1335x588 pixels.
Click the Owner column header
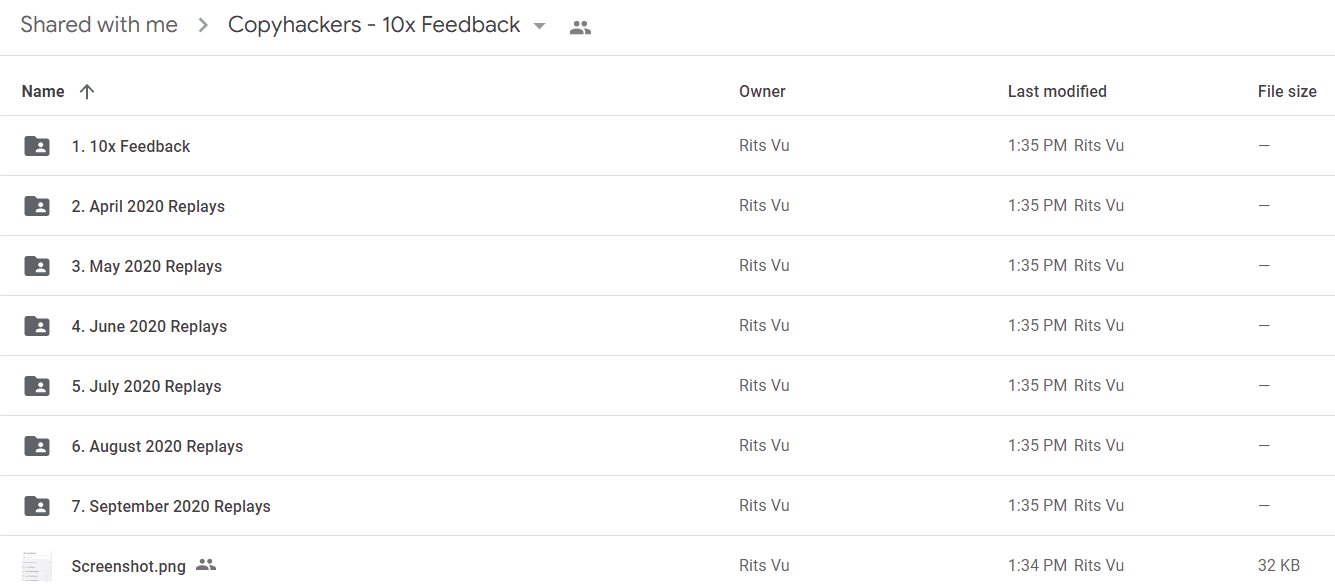pyautogui.click(x=762, y=91)
